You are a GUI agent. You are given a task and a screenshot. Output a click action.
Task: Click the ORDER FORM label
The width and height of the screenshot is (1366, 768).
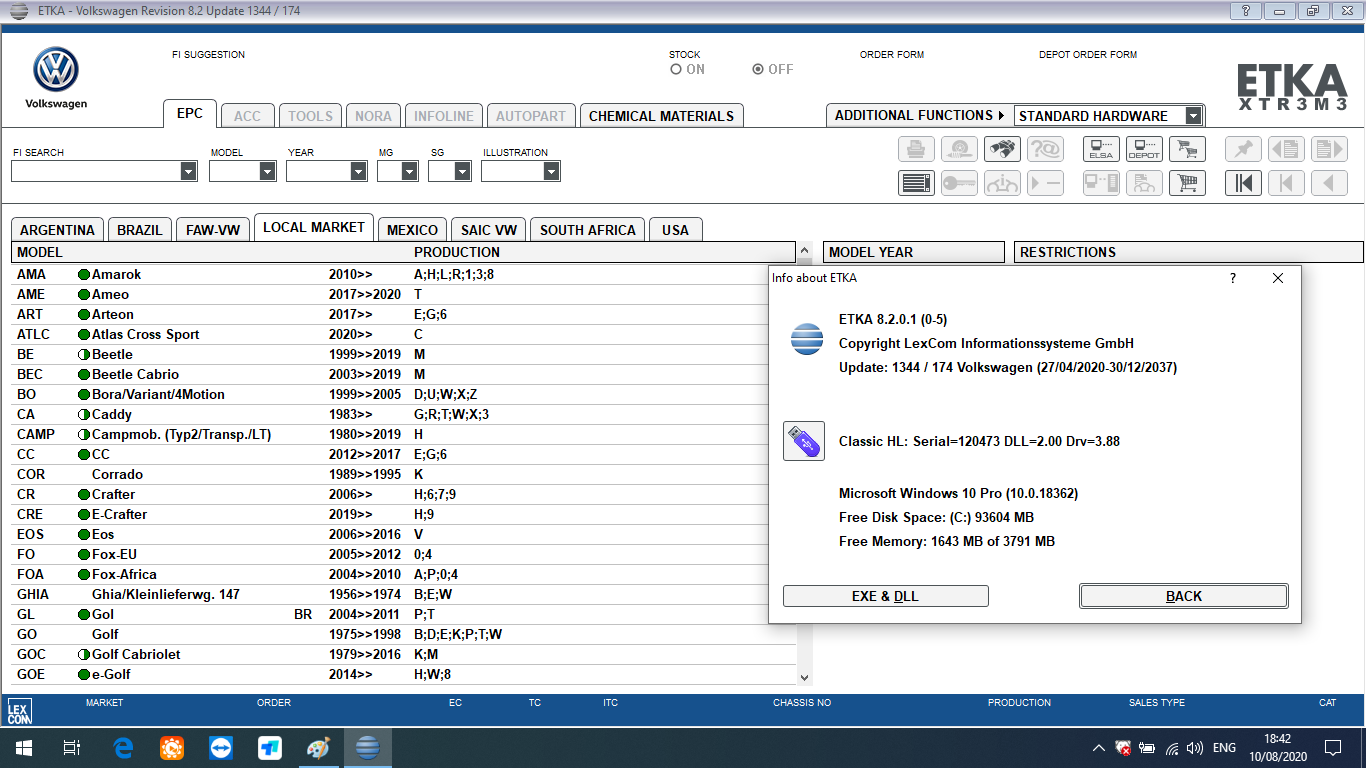coord(892,55)
